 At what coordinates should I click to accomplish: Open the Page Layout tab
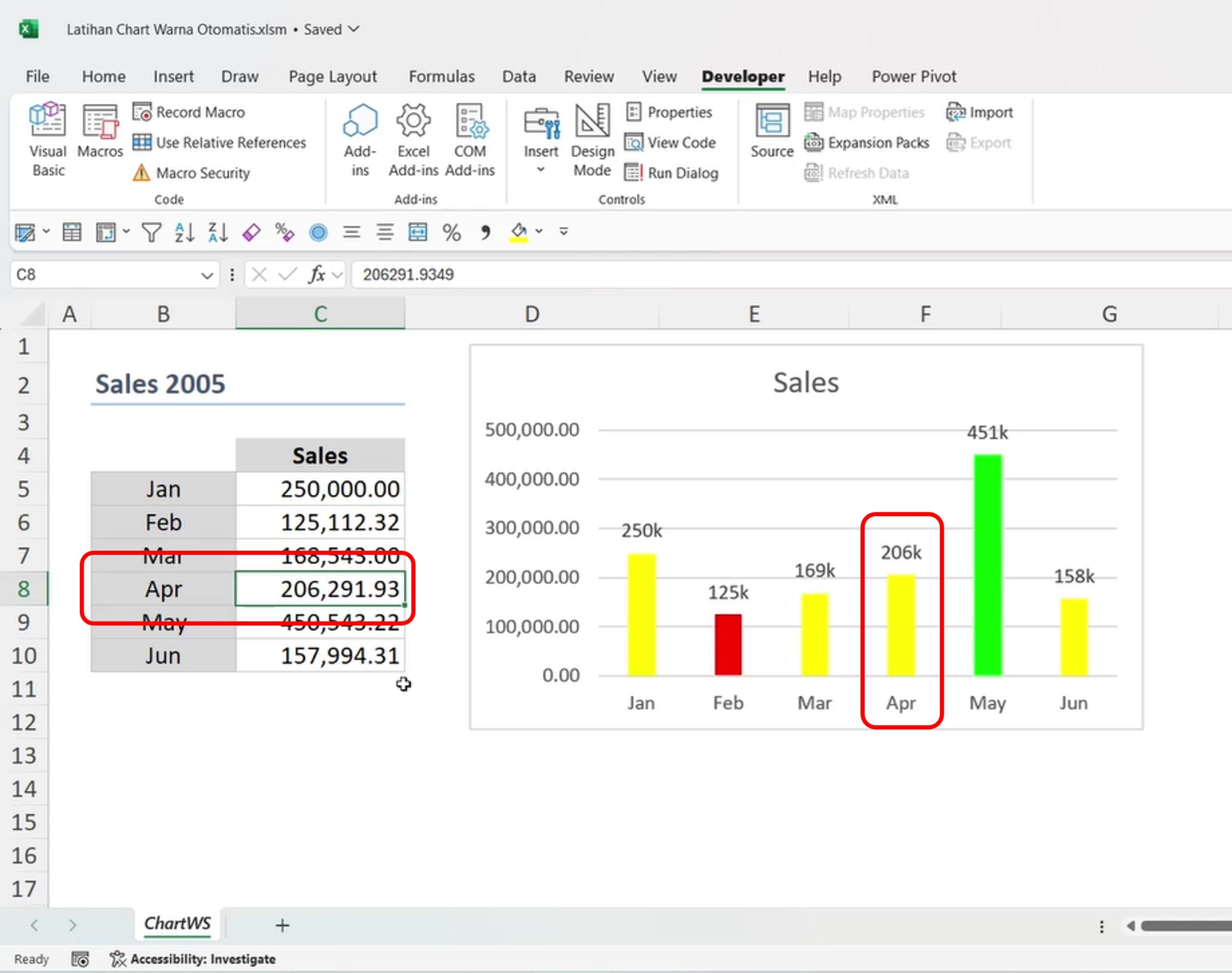coord(333,77)
